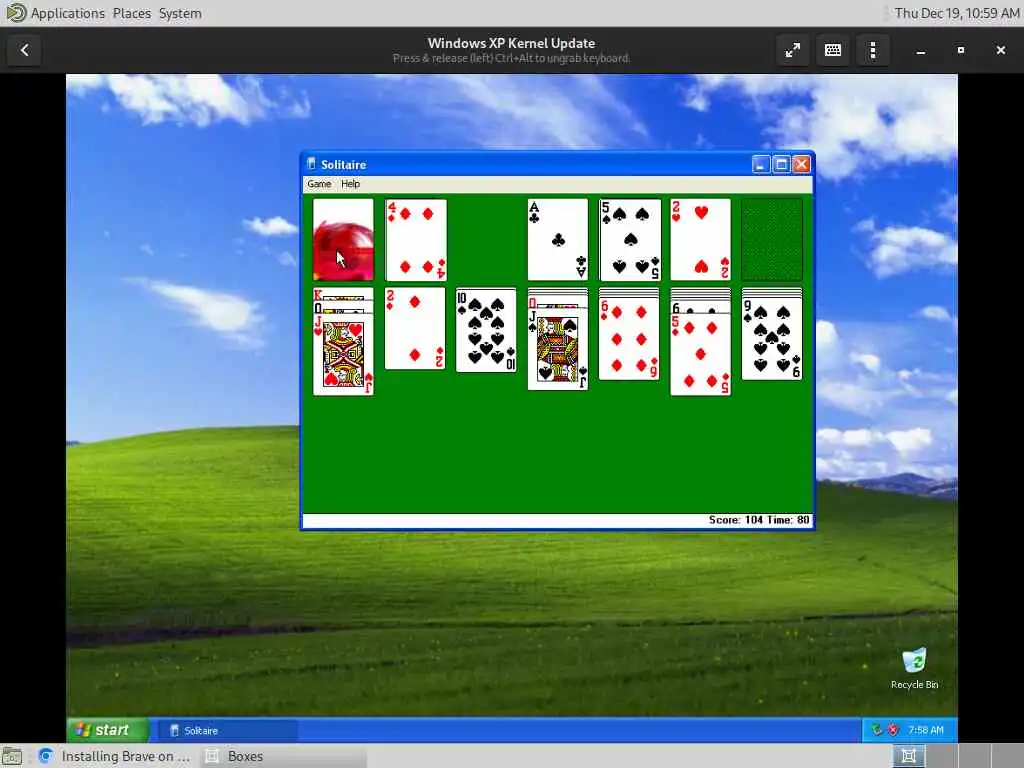Click the red-back stock deck

tap(343, 240)
